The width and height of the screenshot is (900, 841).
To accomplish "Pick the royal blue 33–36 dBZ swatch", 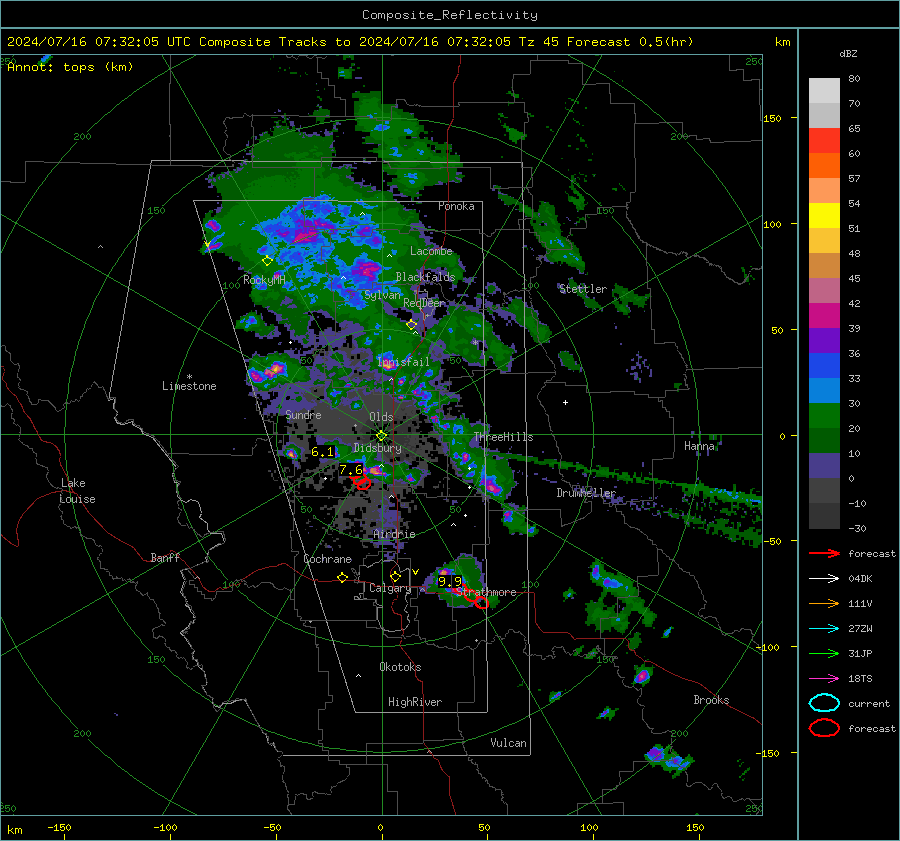I will tap(824, 366).
